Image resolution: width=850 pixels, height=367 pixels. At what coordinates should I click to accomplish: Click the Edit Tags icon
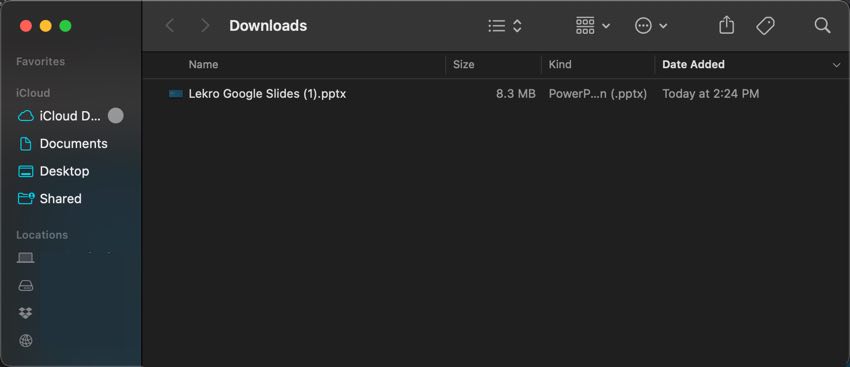click(x=765, y=25)
